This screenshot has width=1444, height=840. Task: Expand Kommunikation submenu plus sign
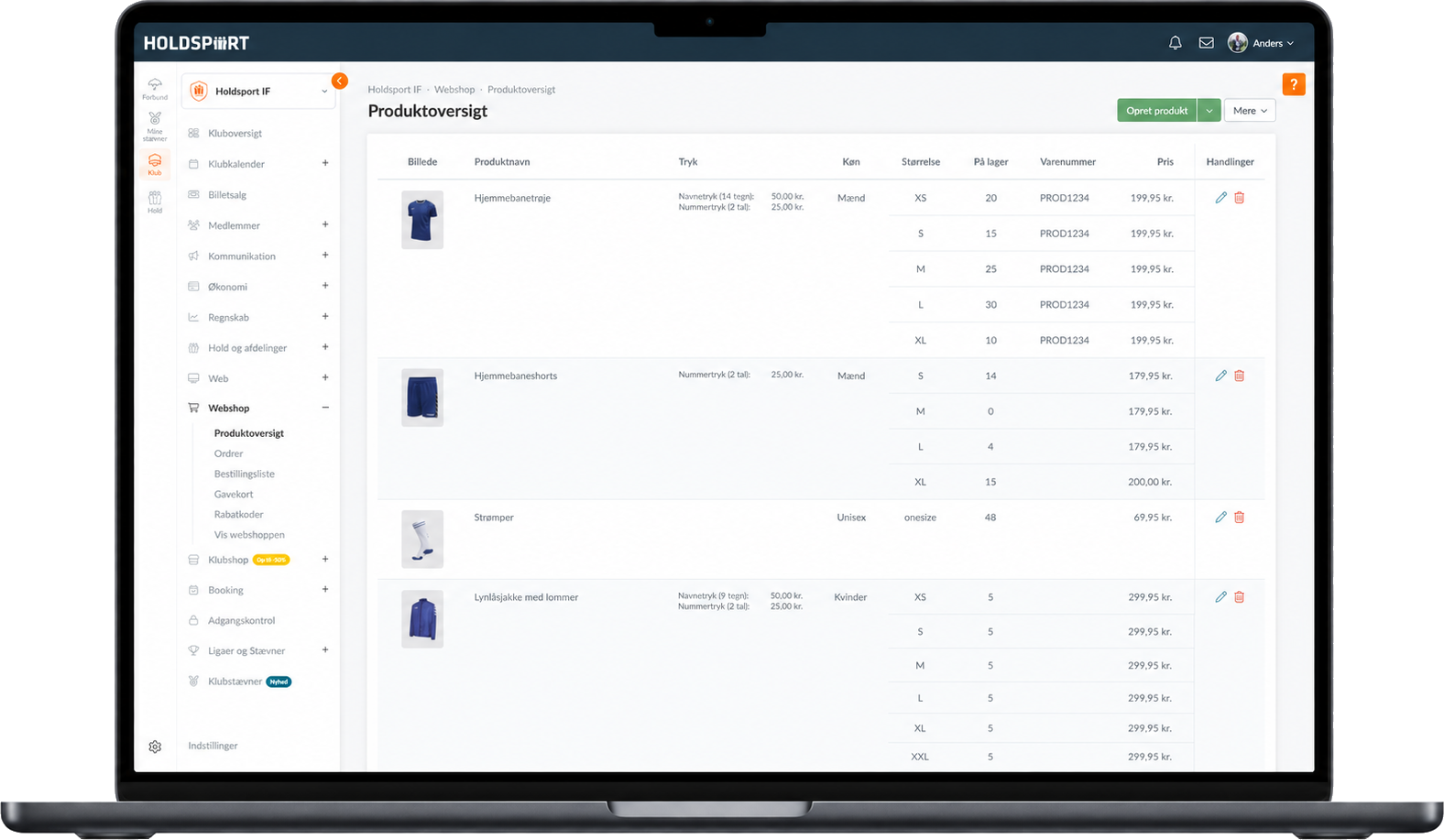tap(325, 256)
